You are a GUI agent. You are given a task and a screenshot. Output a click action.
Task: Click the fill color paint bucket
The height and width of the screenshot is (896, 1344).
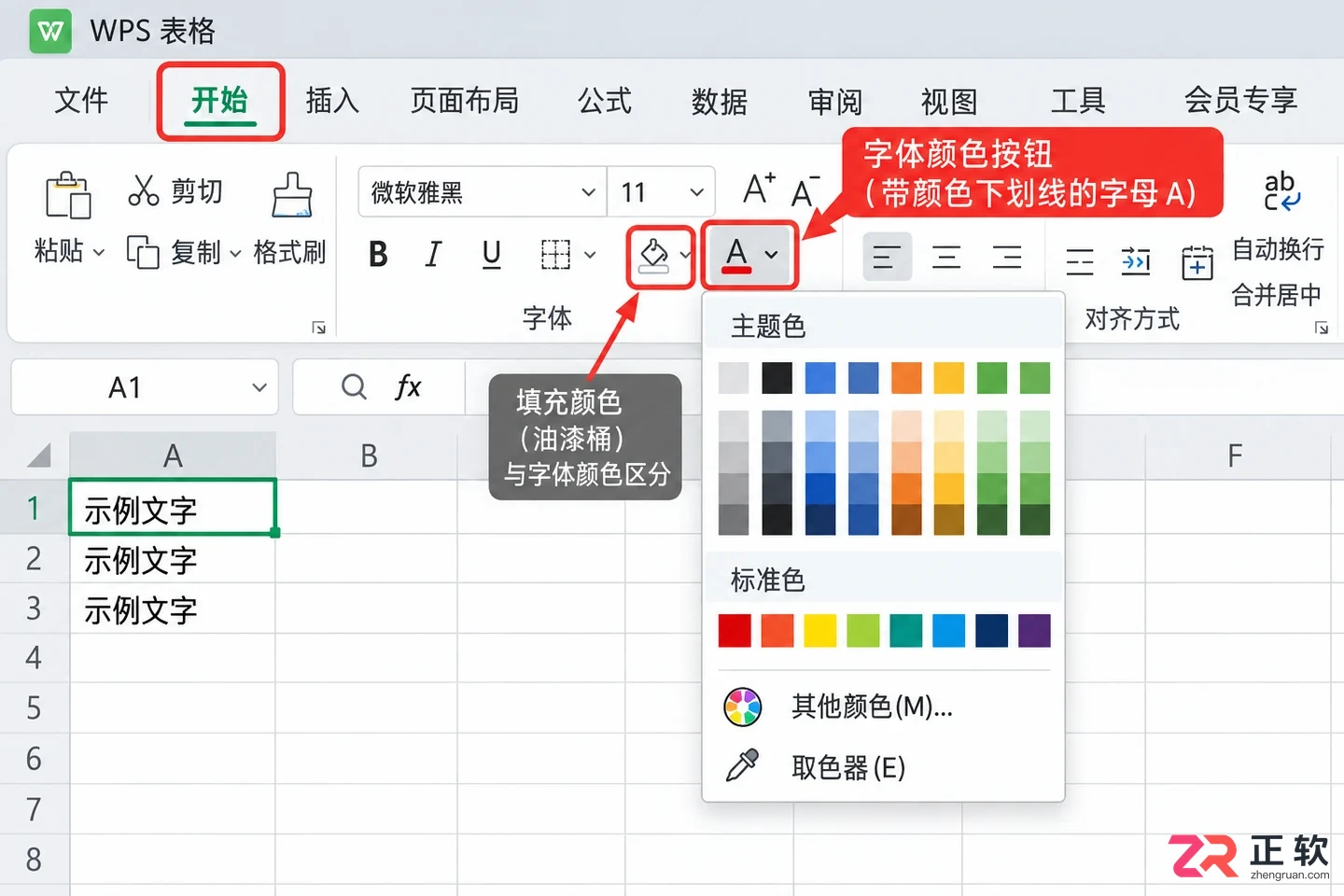coord(653,255)
